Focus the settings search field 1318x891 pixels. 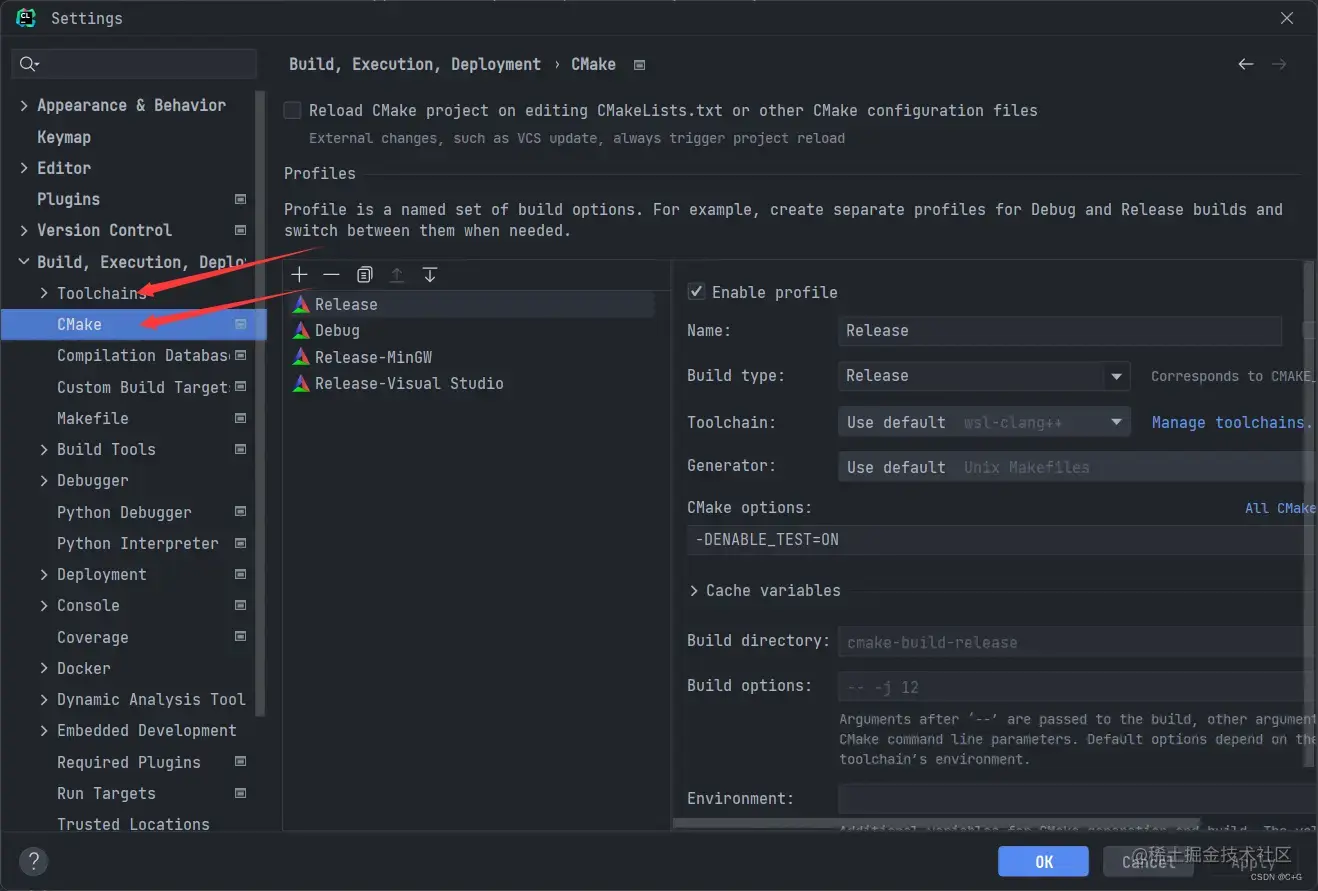pyautogui.click(x=134, y=64)
